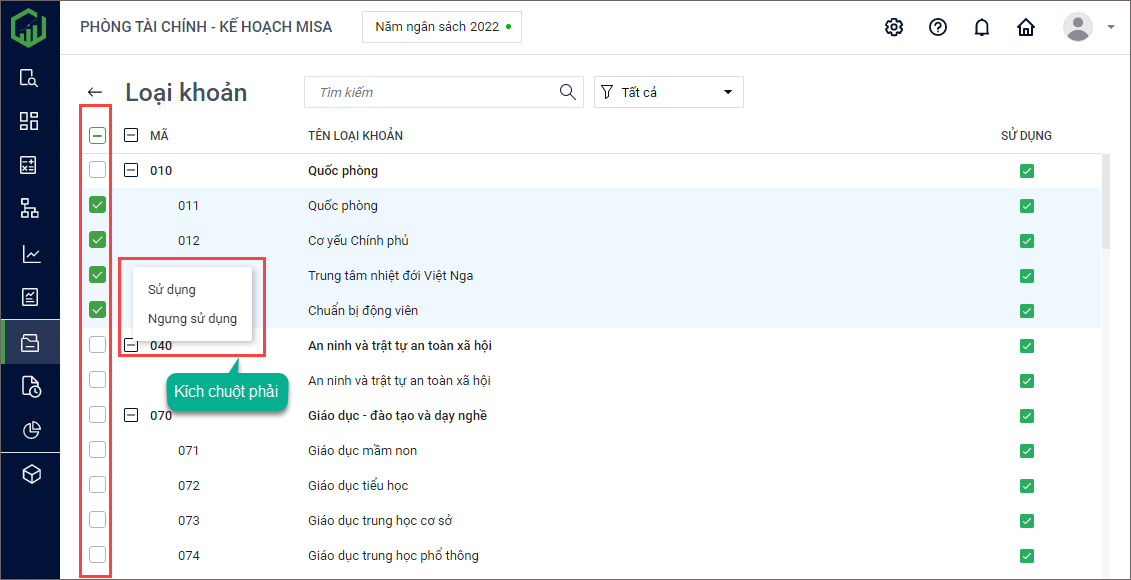
Task: Click the back arrow beside Loại khoản
Action: [95, 92]
